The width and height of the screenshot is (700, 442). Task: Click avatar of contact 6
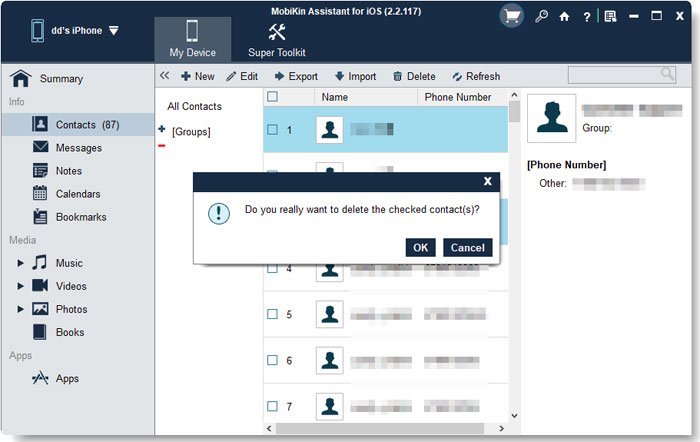[329, 360]
